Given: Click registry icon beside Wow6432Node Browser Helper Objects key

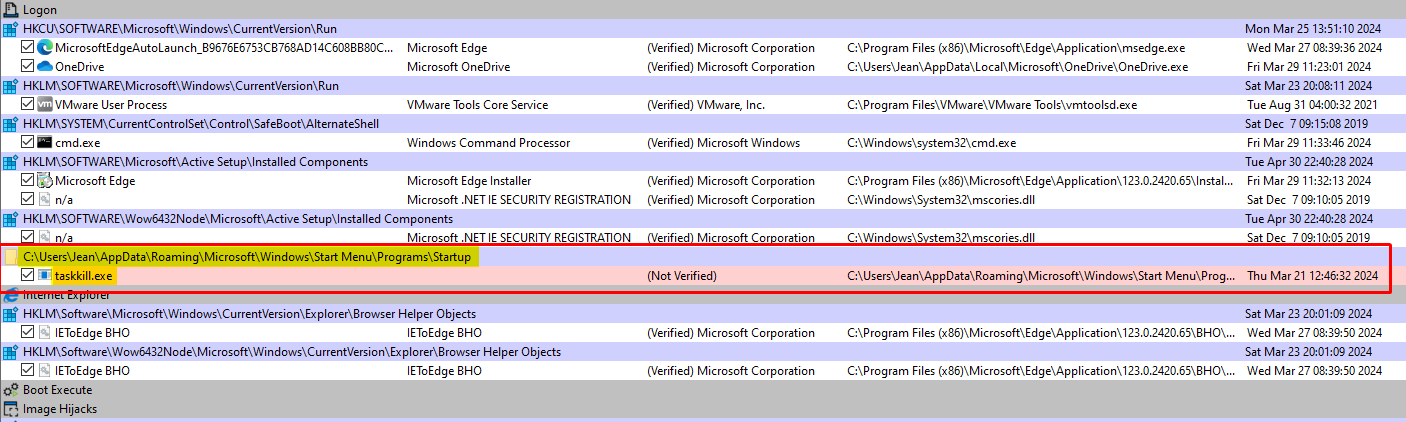Looking at the screenshot, I should coord(10,351).
